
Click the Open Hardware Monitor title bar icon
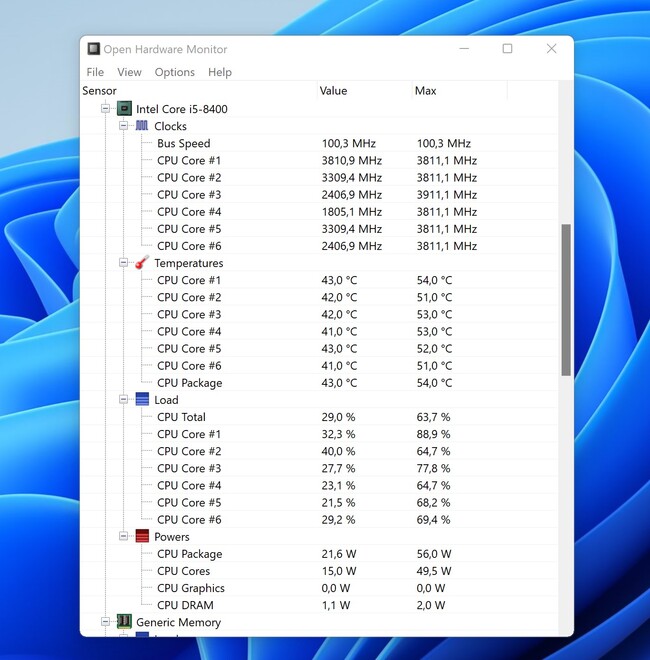(x=94, y=49)
